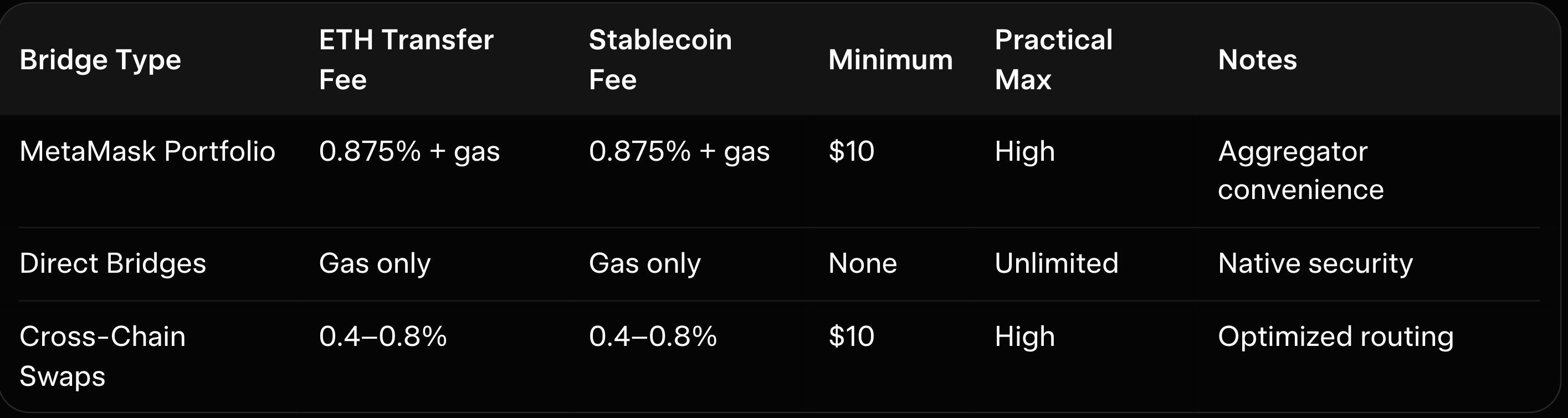
Task: Click the MetaMask Portfolio row label
Action: pyautogui.click(x=147, y=151)
